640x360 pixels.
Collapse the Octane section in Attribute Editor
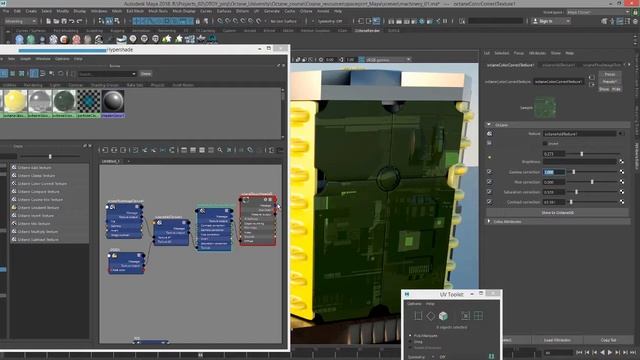point(489,124)
